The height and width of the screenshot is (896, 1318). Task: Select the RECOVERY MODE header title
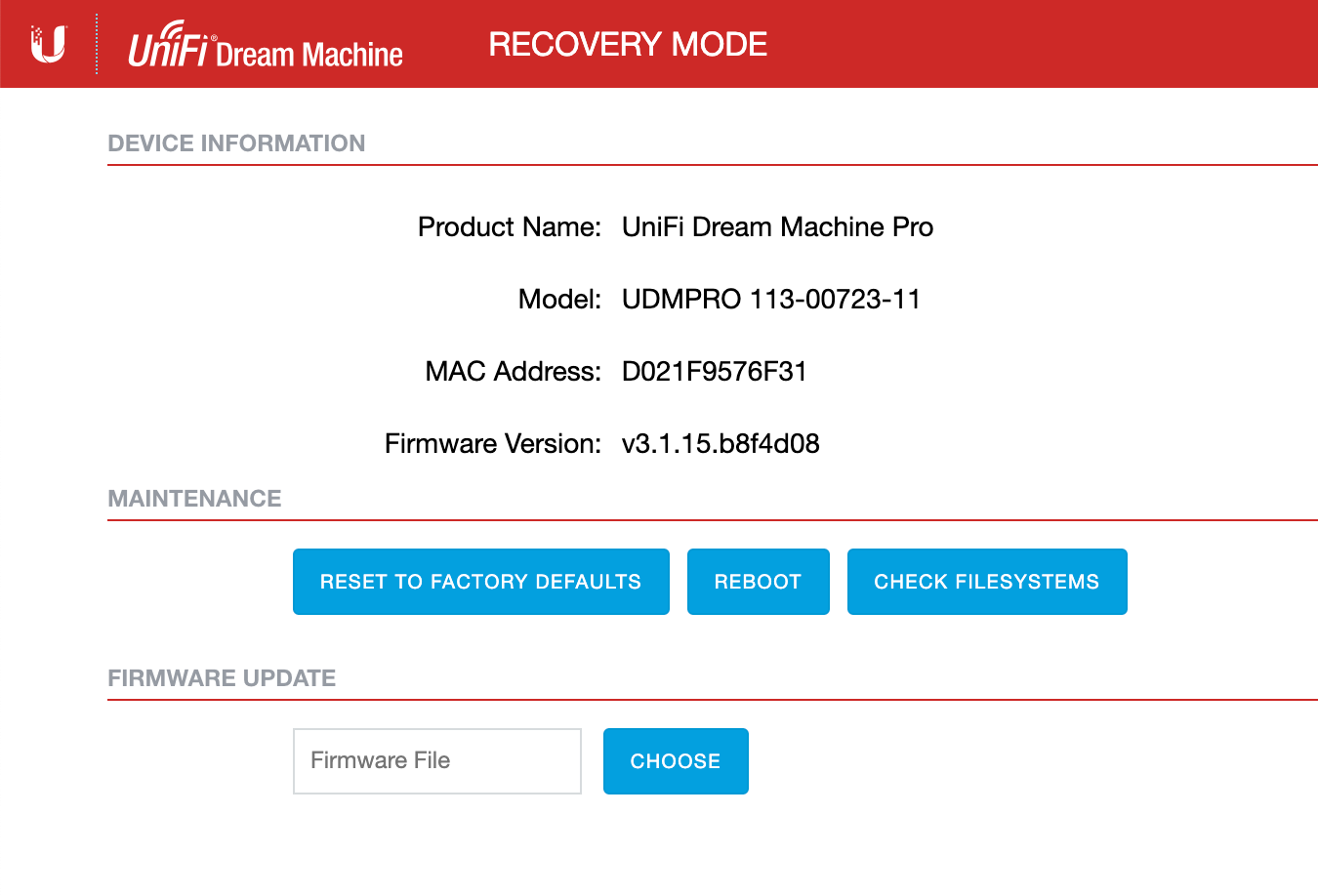(x=628, y=44)
